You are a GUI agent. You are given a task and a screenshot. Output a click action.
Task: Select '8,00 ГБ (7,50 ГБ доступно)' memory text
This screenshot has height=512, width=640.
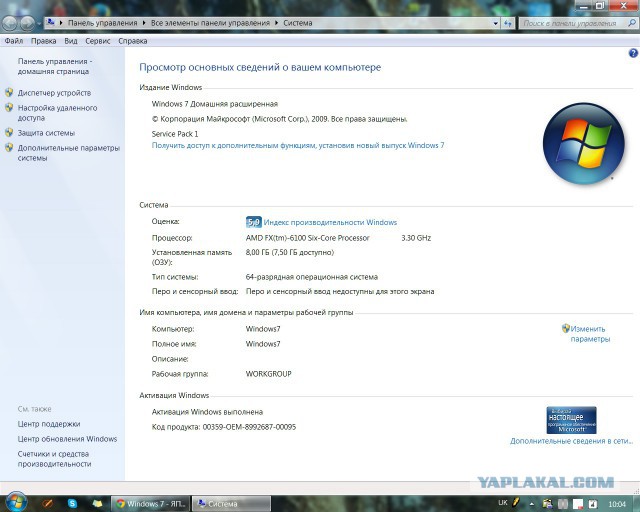point(290,252)
